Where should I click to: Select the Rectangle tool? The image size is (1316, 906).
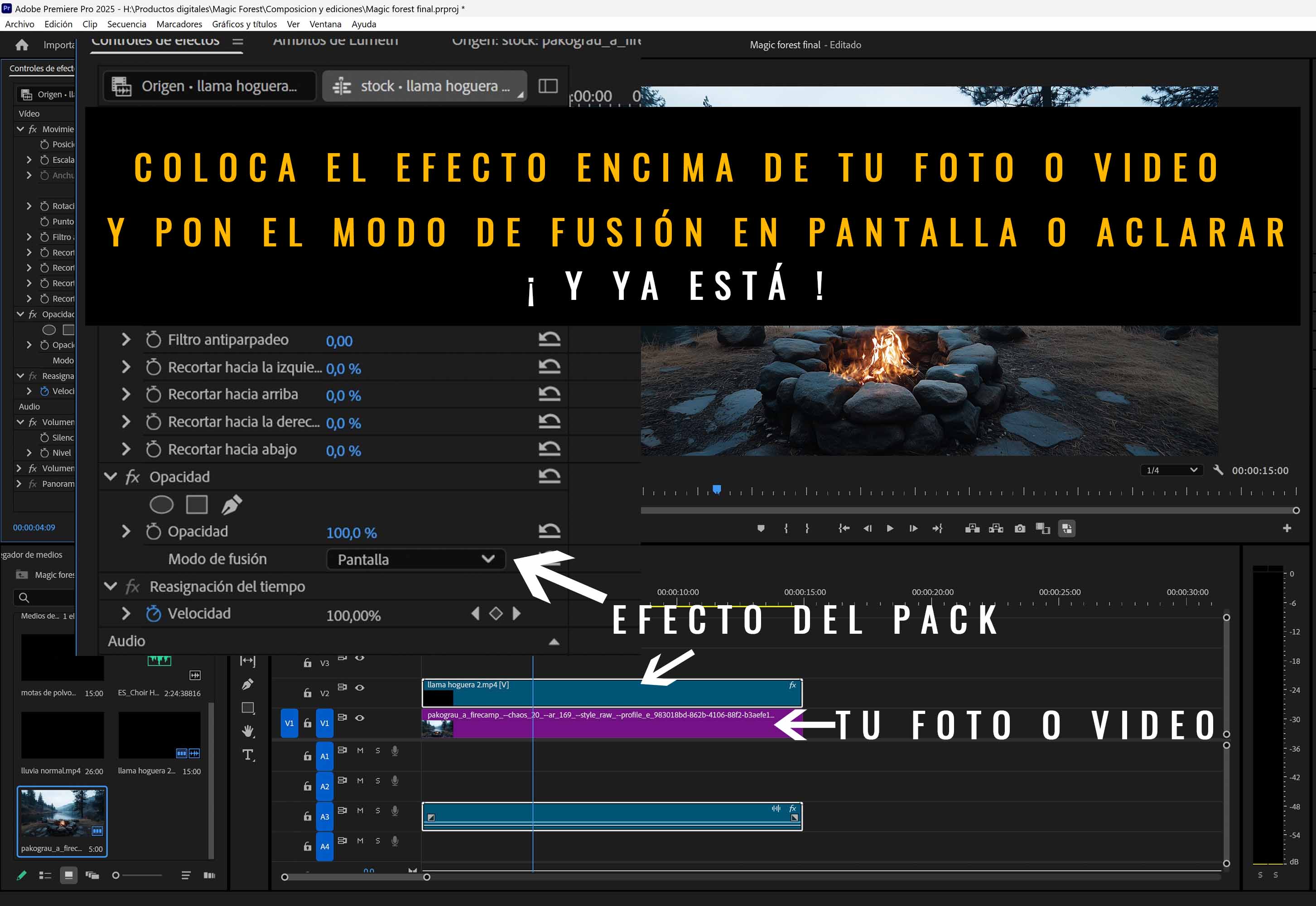tap(248, 708)
